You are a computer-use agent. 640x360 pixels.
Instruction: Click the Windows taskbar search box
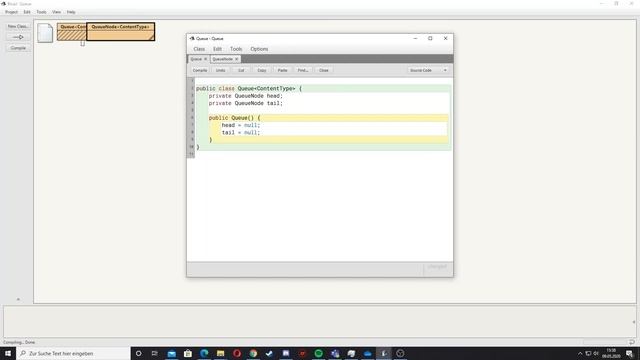pyautogui.click(x=73, y=353)
